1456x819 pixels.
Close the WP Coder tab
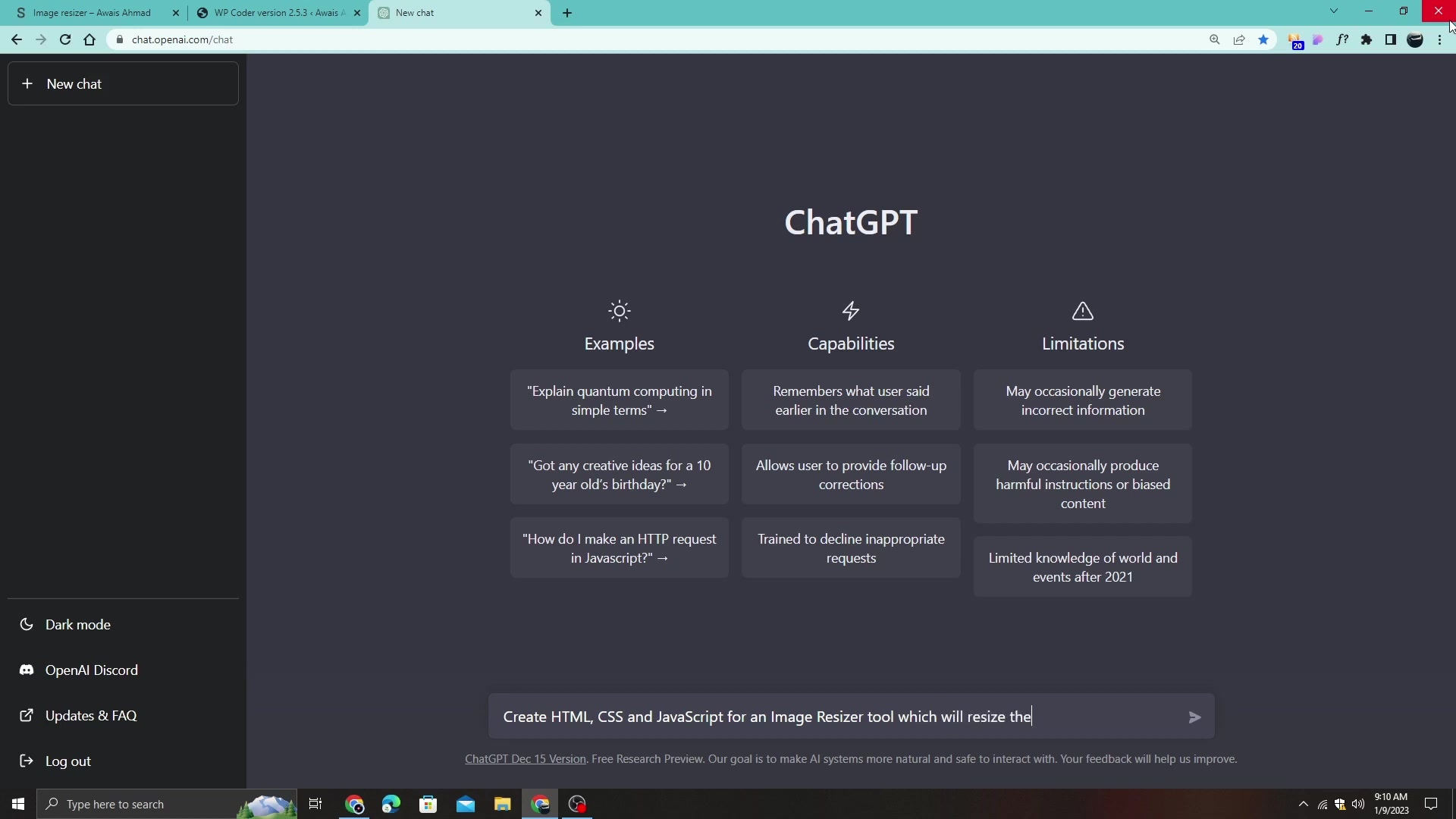pyautogui.click(x=357, y=13)
